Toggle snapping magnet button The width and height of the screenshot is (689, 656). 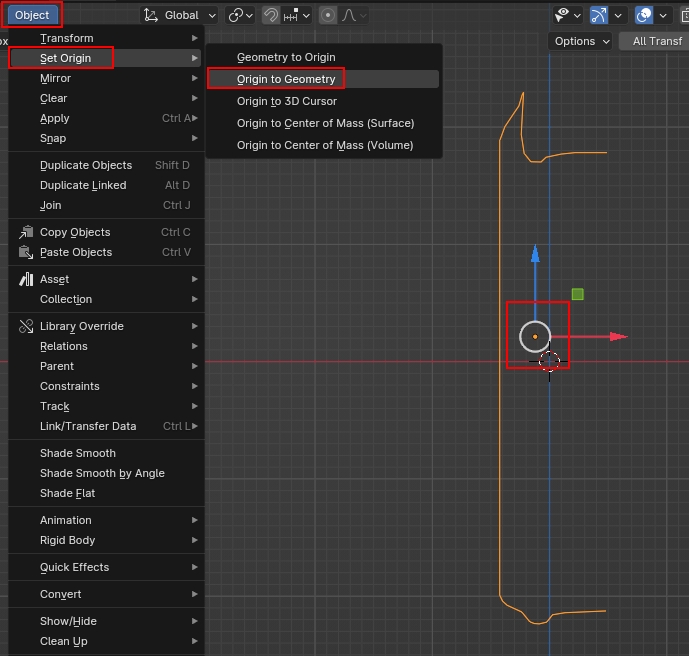tap(271, 15)
